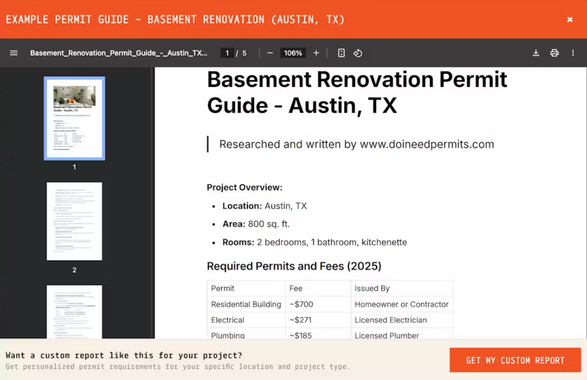This screenshot has width=587, height=380.
Task: Click the fit to page icon
Action: [341, 53]
